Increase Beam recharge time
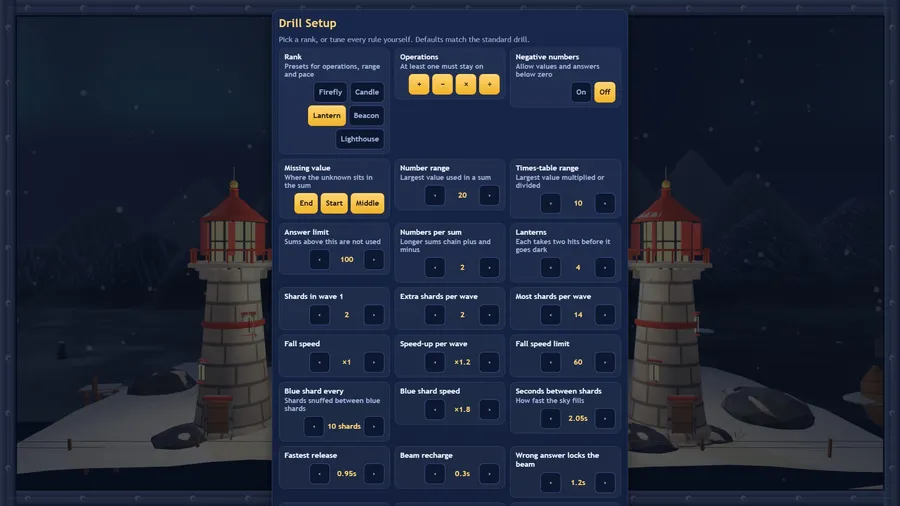Image resolution: width=900 pixels, height=506 pixels. pos(489,473)
